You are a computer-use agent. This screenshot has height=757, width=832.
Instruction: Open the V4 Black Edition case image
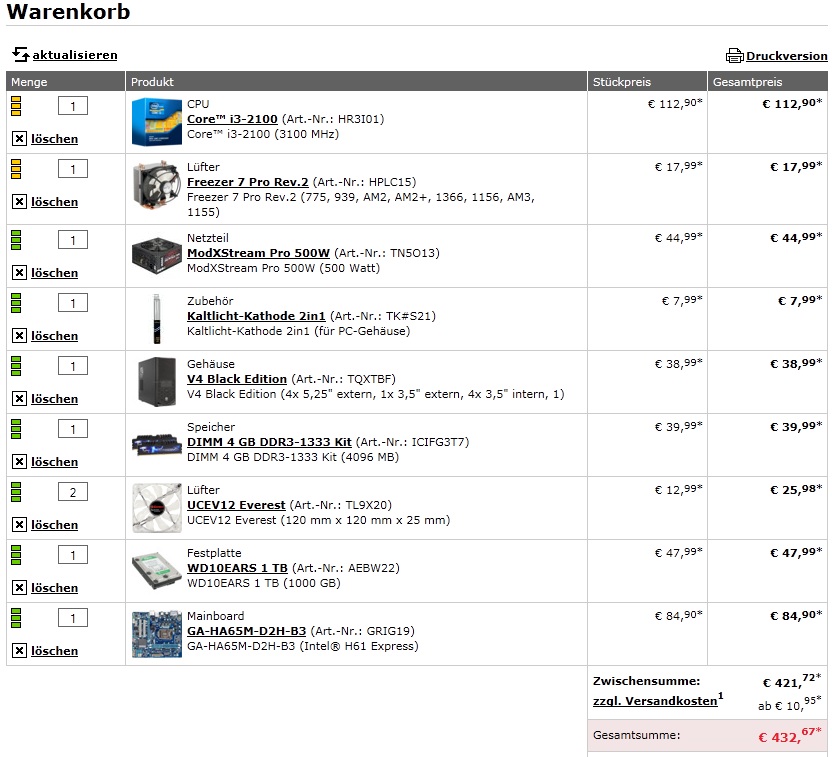(157, 382)
